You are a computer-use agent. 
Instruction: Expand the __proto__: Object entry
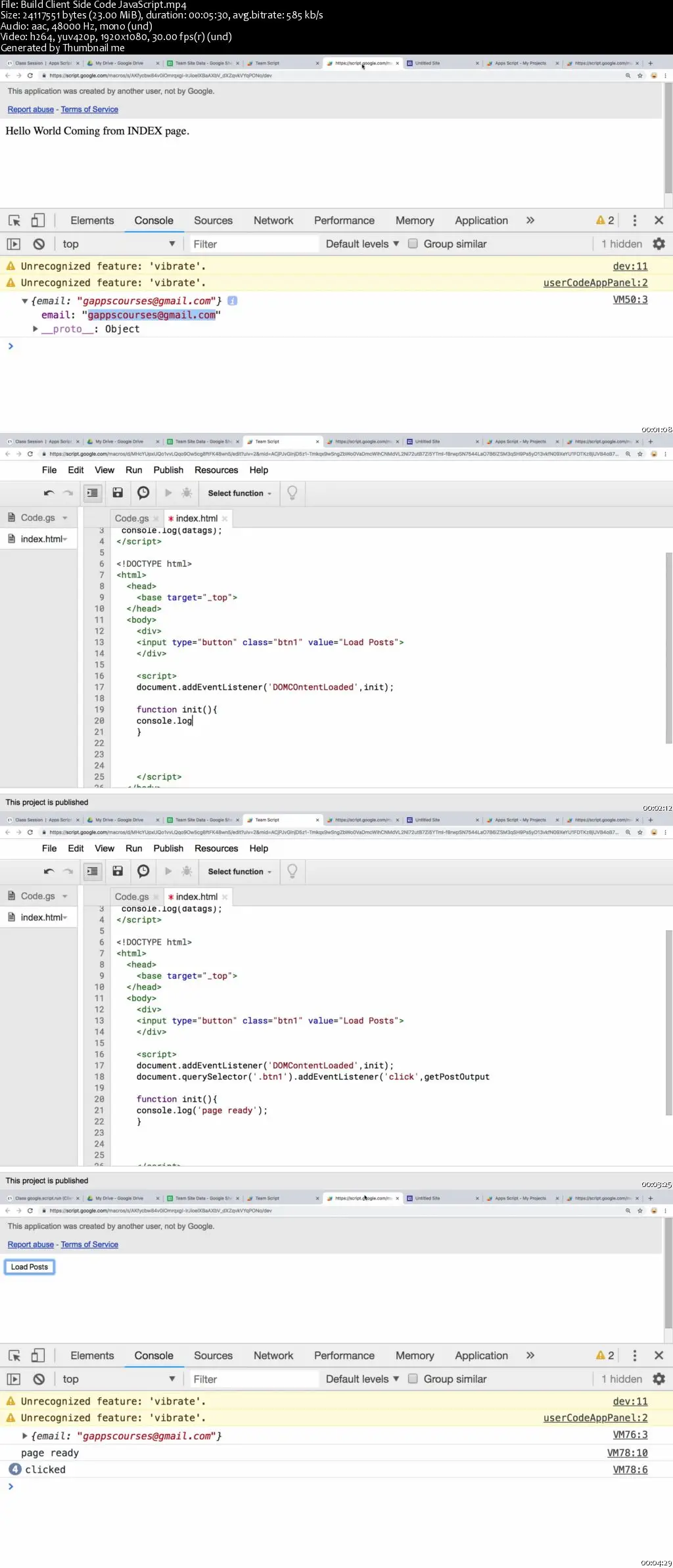pos(35,329)
